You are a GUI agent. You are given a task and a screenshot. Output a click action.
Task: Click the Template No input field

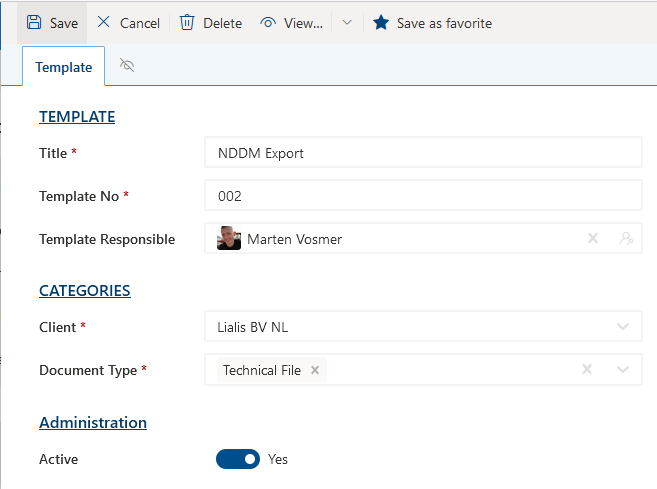click(x=422, y=197)
